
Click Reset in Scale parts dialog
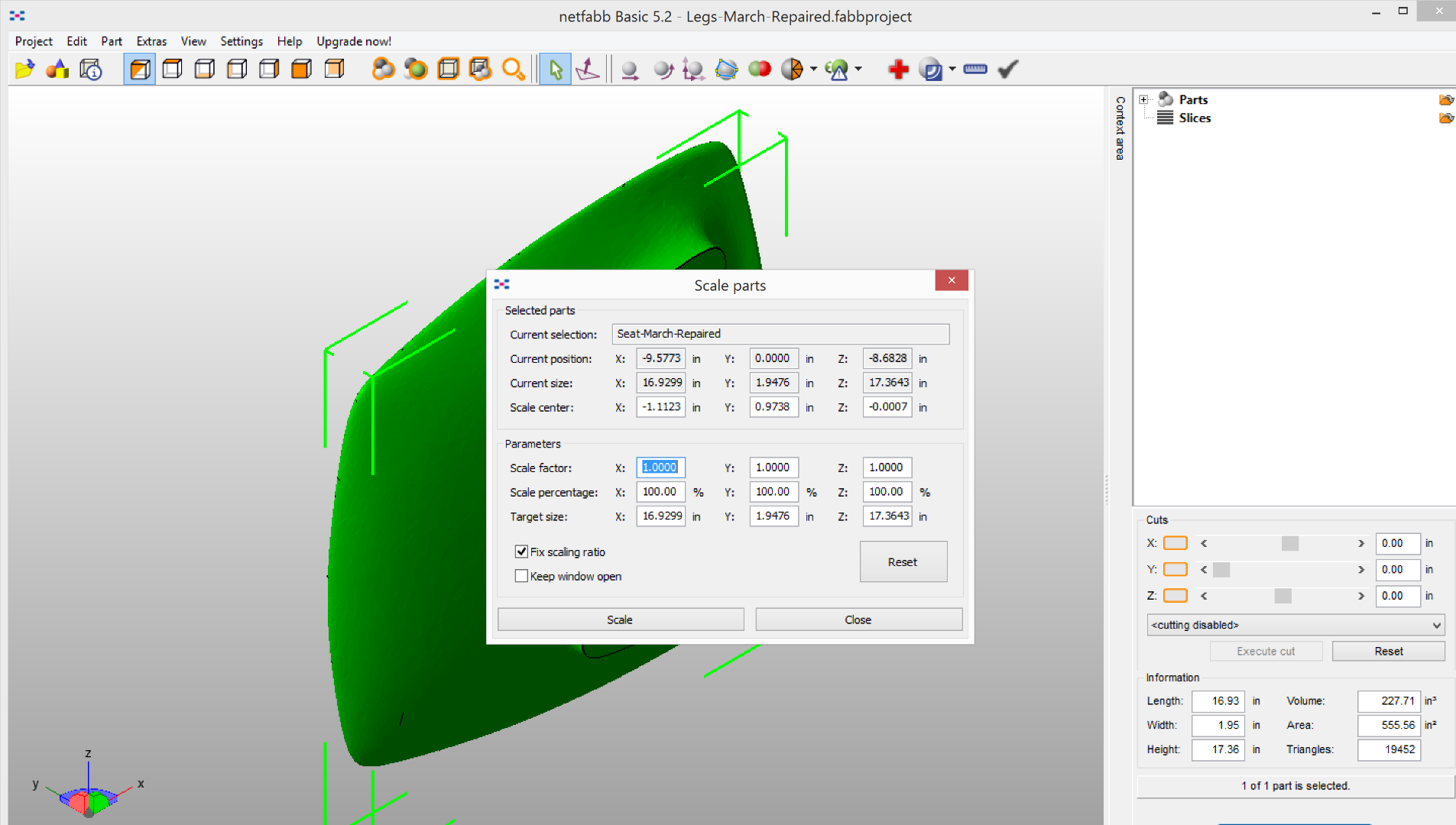pos(903,562)
